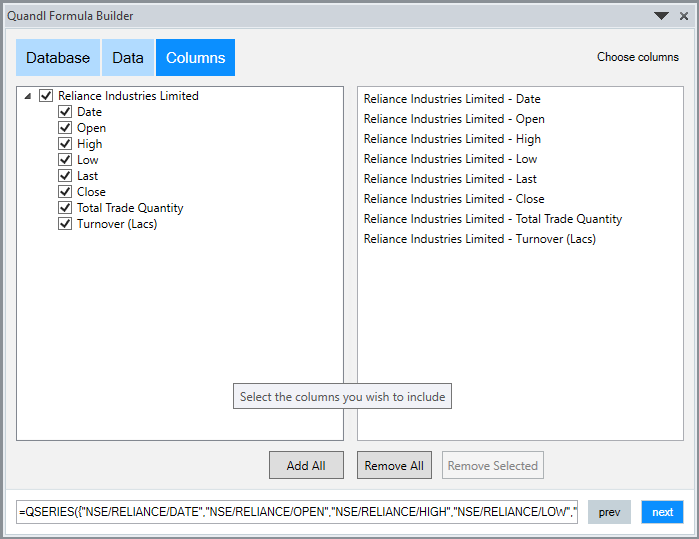Image resolution: width=699 pixels, height=539 pixels.
Task: Collapse the Reliance Industries Limited tree node
Action: (28, 96)
